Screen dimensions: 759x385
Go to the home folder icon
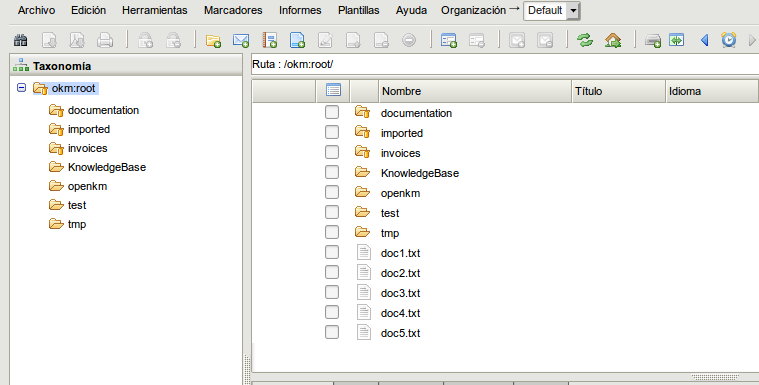(613, 40)
